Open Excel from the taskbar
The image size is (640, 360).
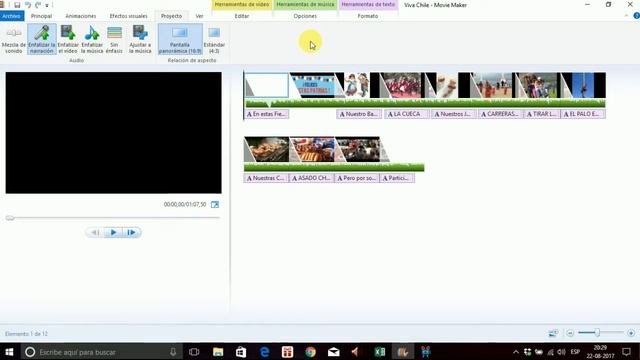coord(380,352)
